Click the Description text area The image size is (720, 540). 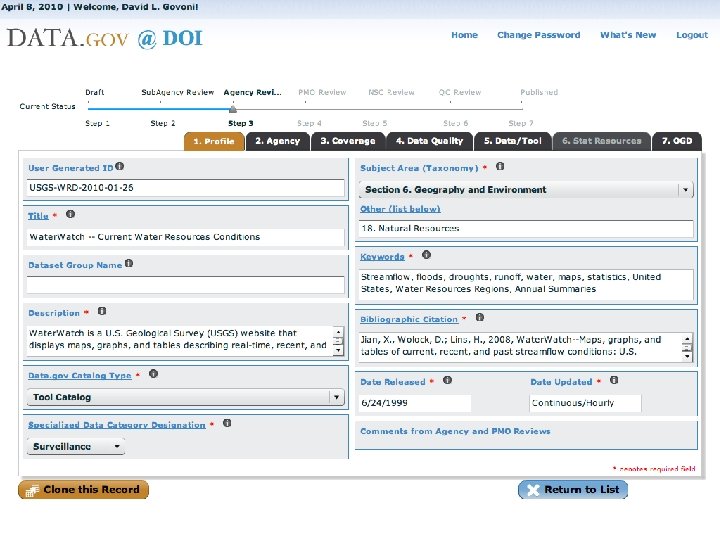pyautogui.click(x=180, y=339)
